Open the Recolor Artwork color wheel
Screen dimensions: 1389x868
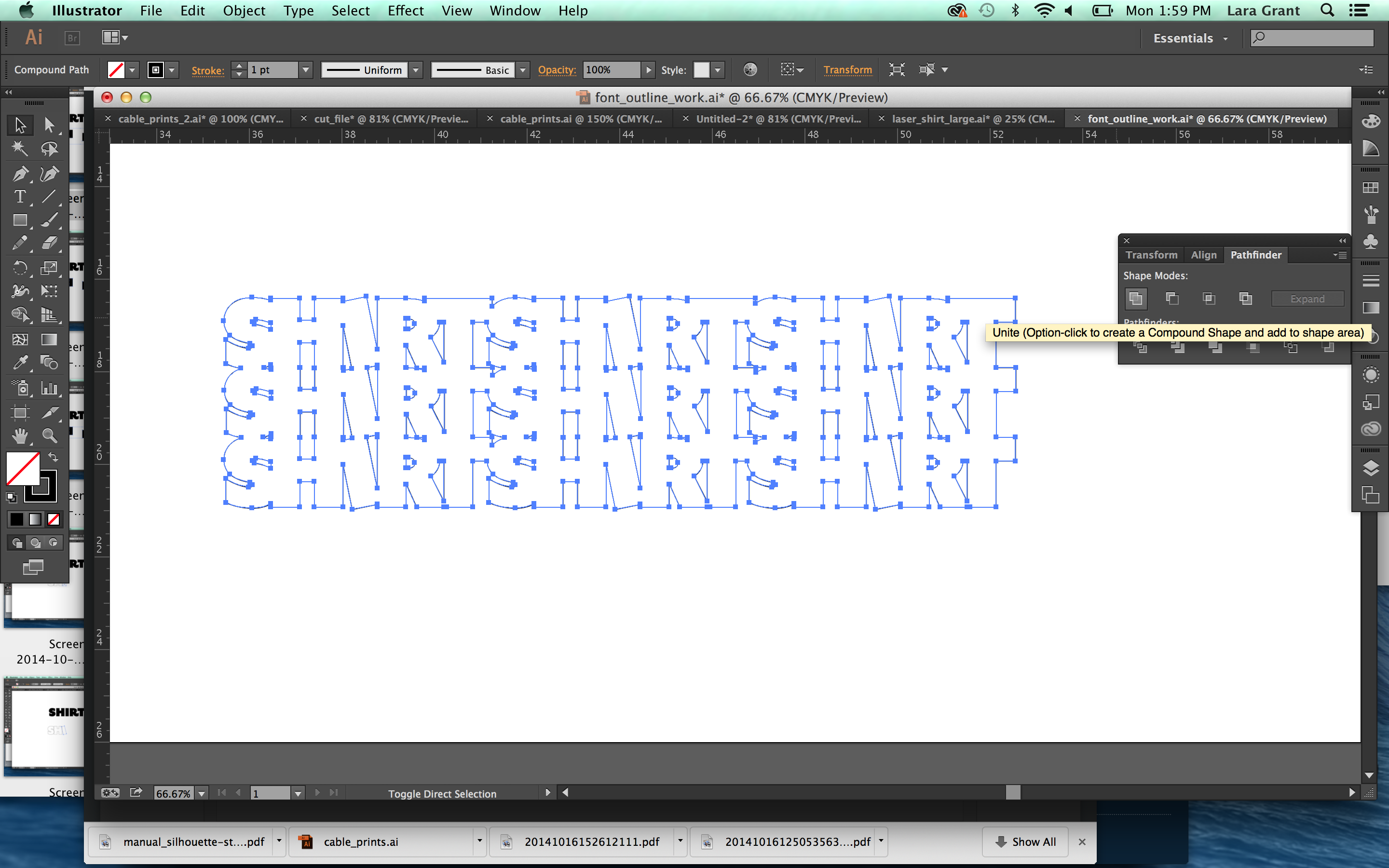point(750,70)
